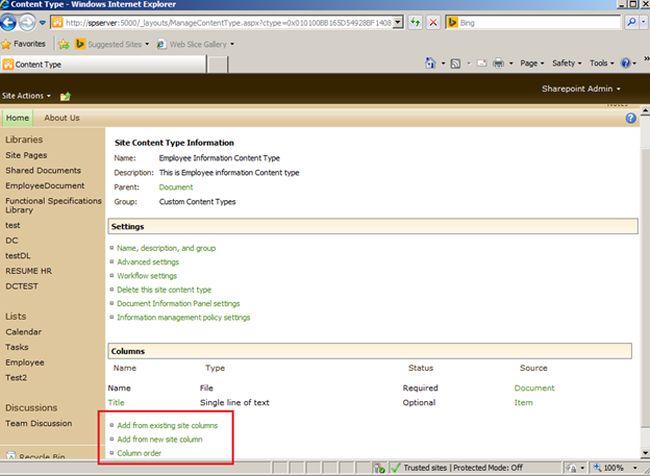The image size is (650, 476).
Task: Click the IE Help question mark icon
Action: pyautogui.click(x=625, y=63)
